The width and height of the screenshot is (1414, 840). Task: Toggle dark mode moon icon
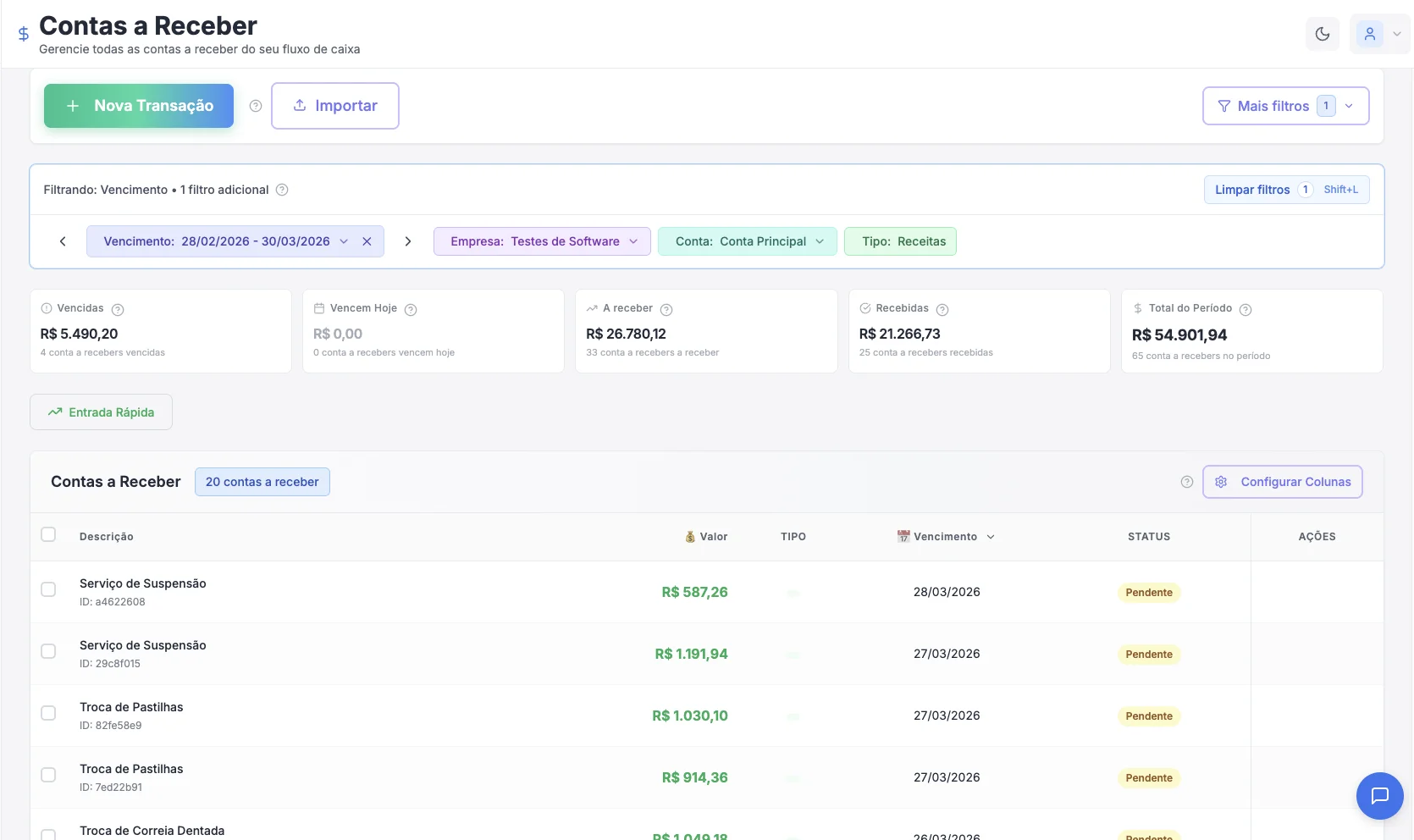pos(1323,35)
